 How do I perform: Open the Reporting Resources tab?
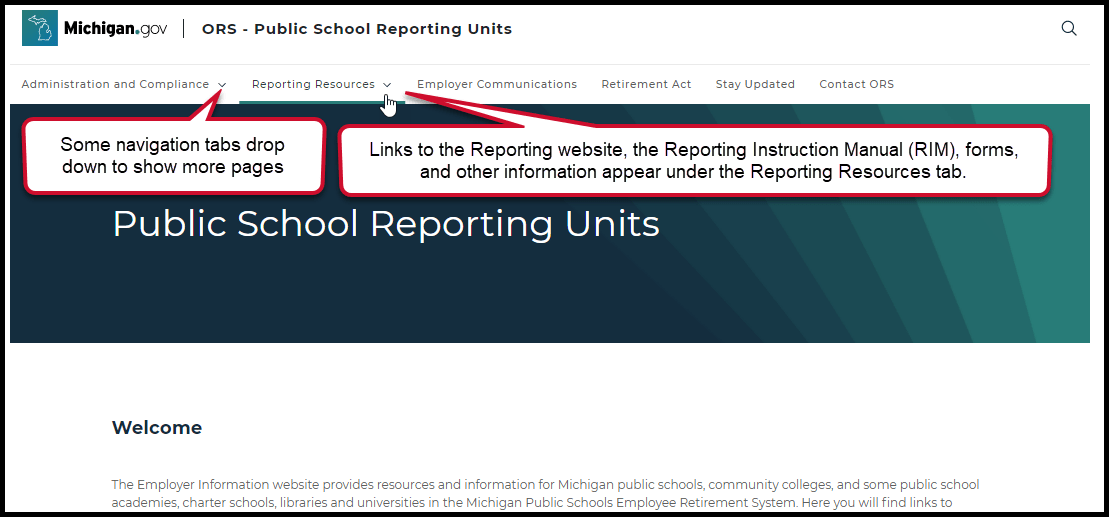(313, 85)
